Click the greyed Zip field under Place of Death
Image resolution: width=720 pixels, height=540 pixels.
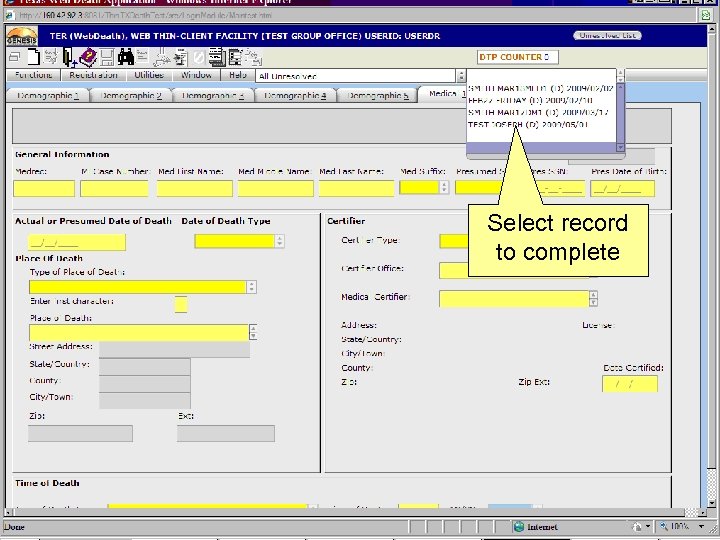tap(80, 433)
